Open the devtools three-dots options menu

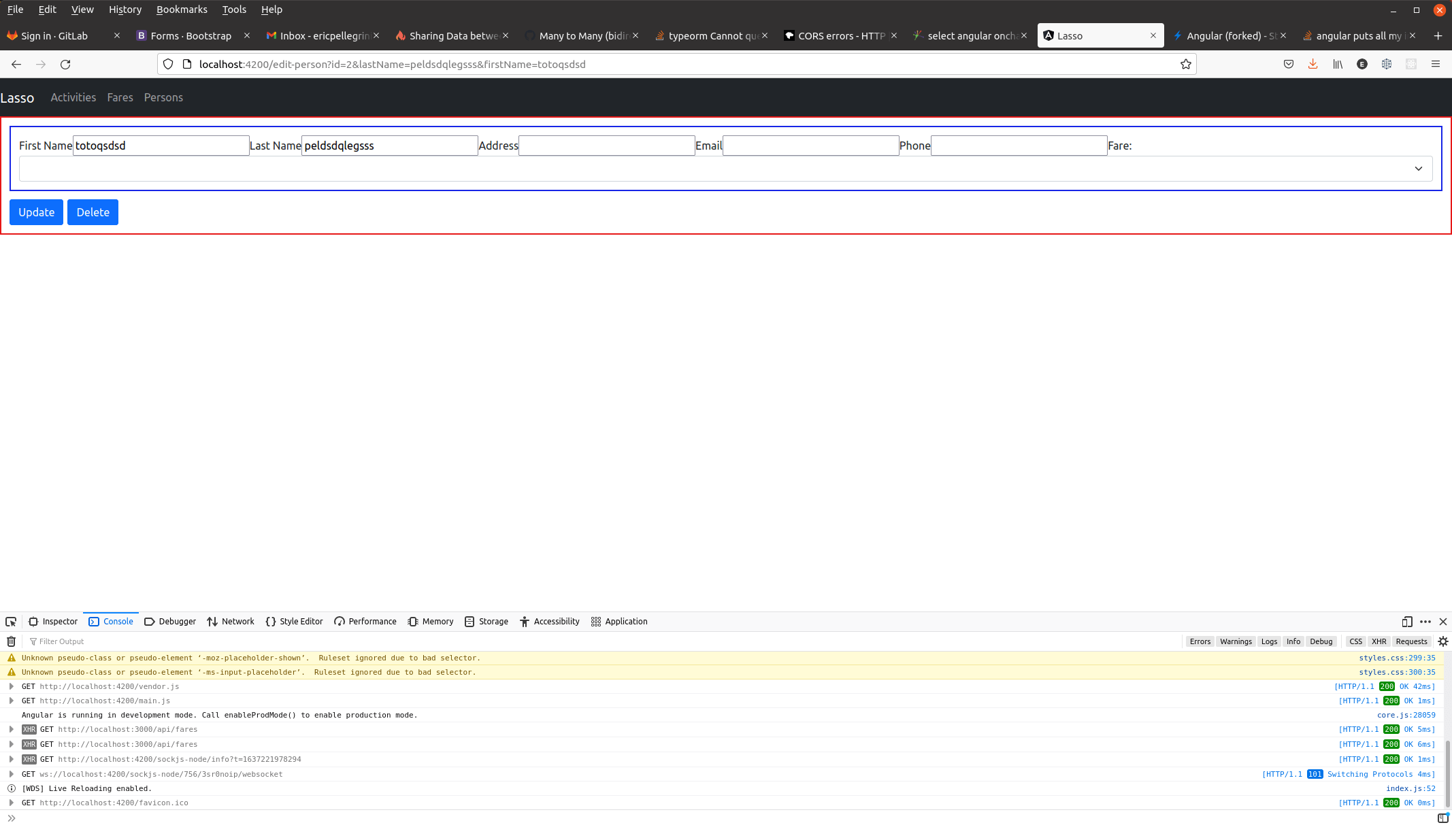(x=1425, y=622)
